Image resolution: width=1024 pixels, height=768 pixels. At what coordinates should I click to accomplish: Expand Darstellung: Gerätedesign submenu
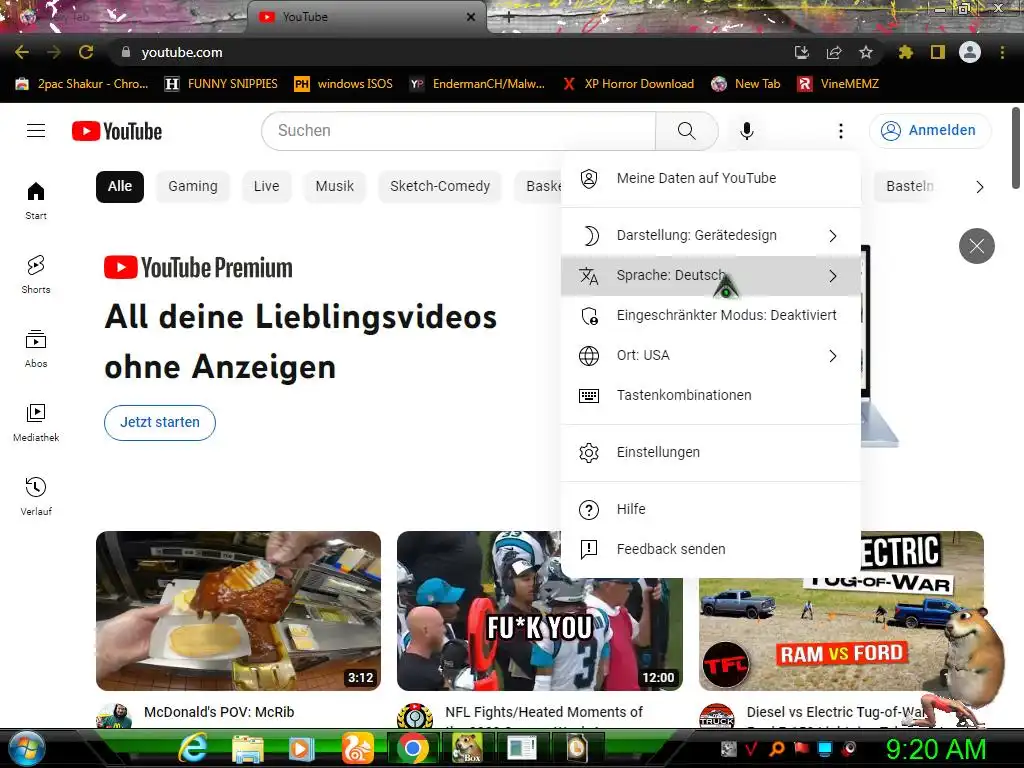click(x=711, y=235)
